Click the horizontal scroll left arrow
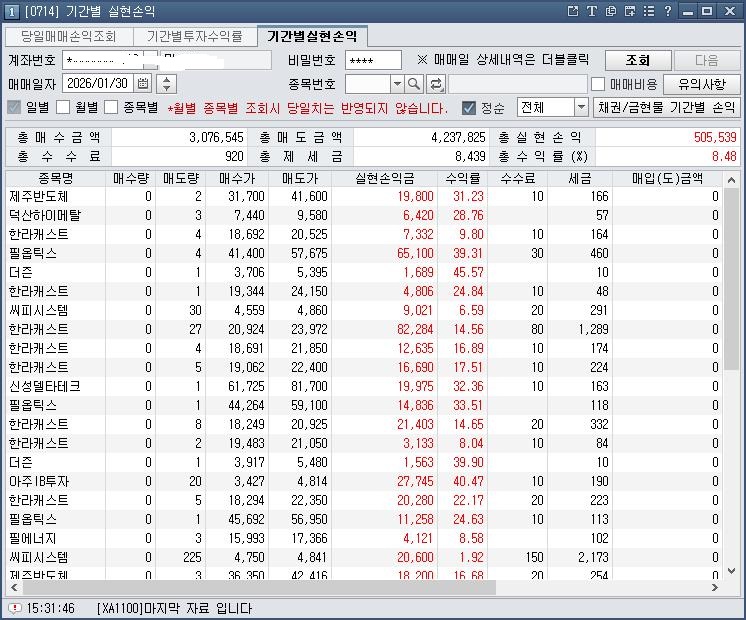 click(14, 588)
